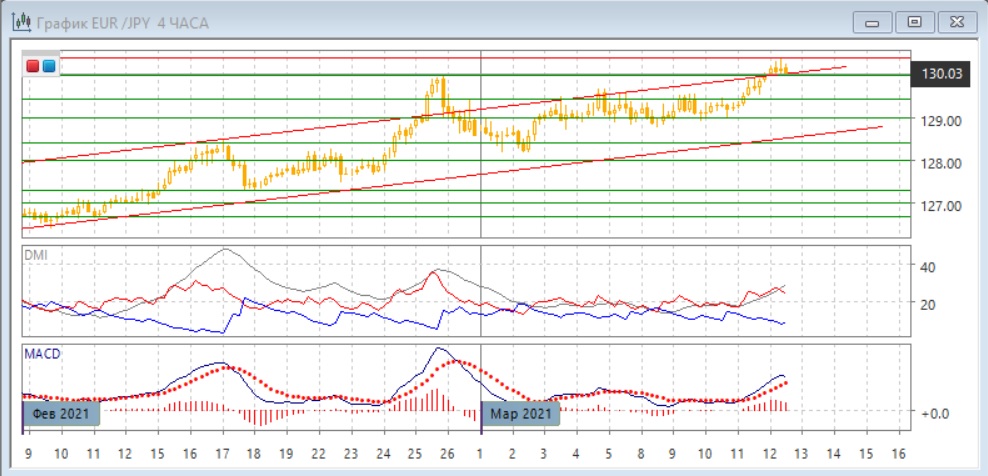The width and height of the screenshot is (988, 476).
Task: Click the MACD indicator label
Action: 41,353
